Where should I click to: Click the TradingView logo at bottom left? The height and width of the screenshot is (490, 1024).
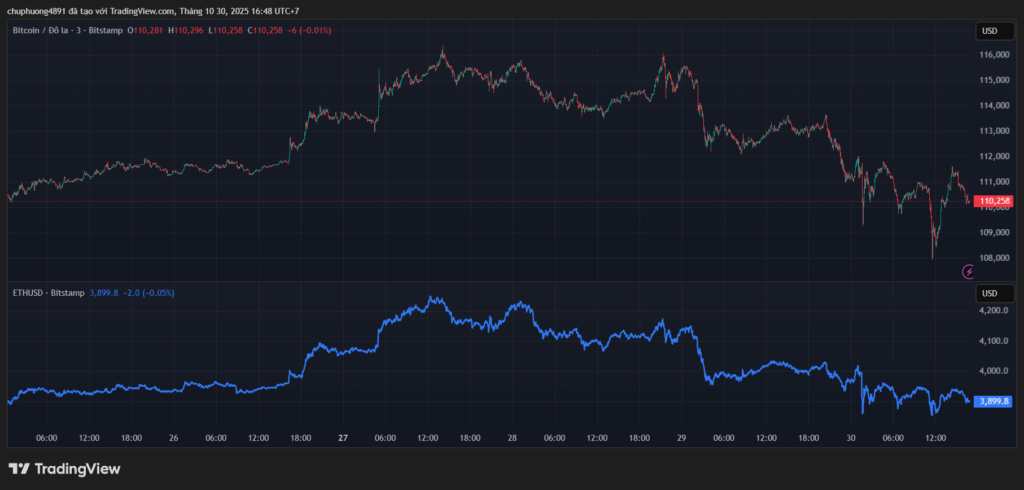64,468
